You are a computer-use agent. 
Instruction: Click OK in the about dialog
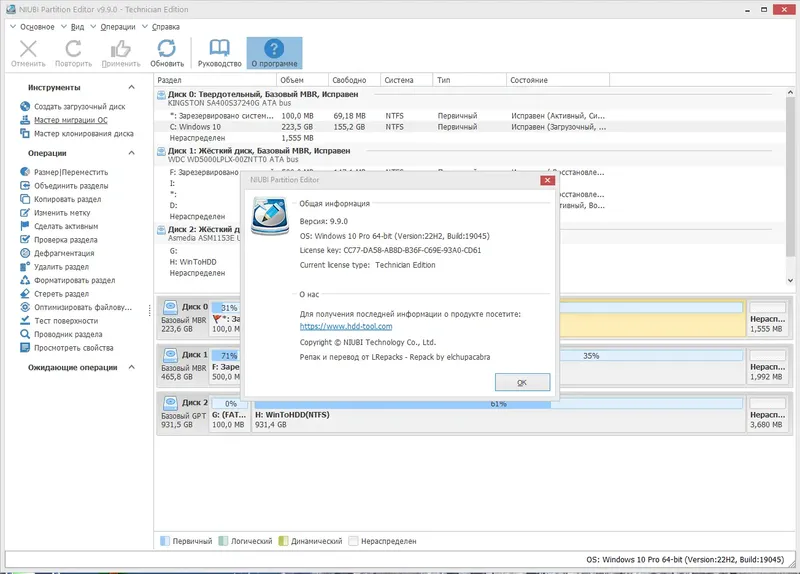pos(522,382)
